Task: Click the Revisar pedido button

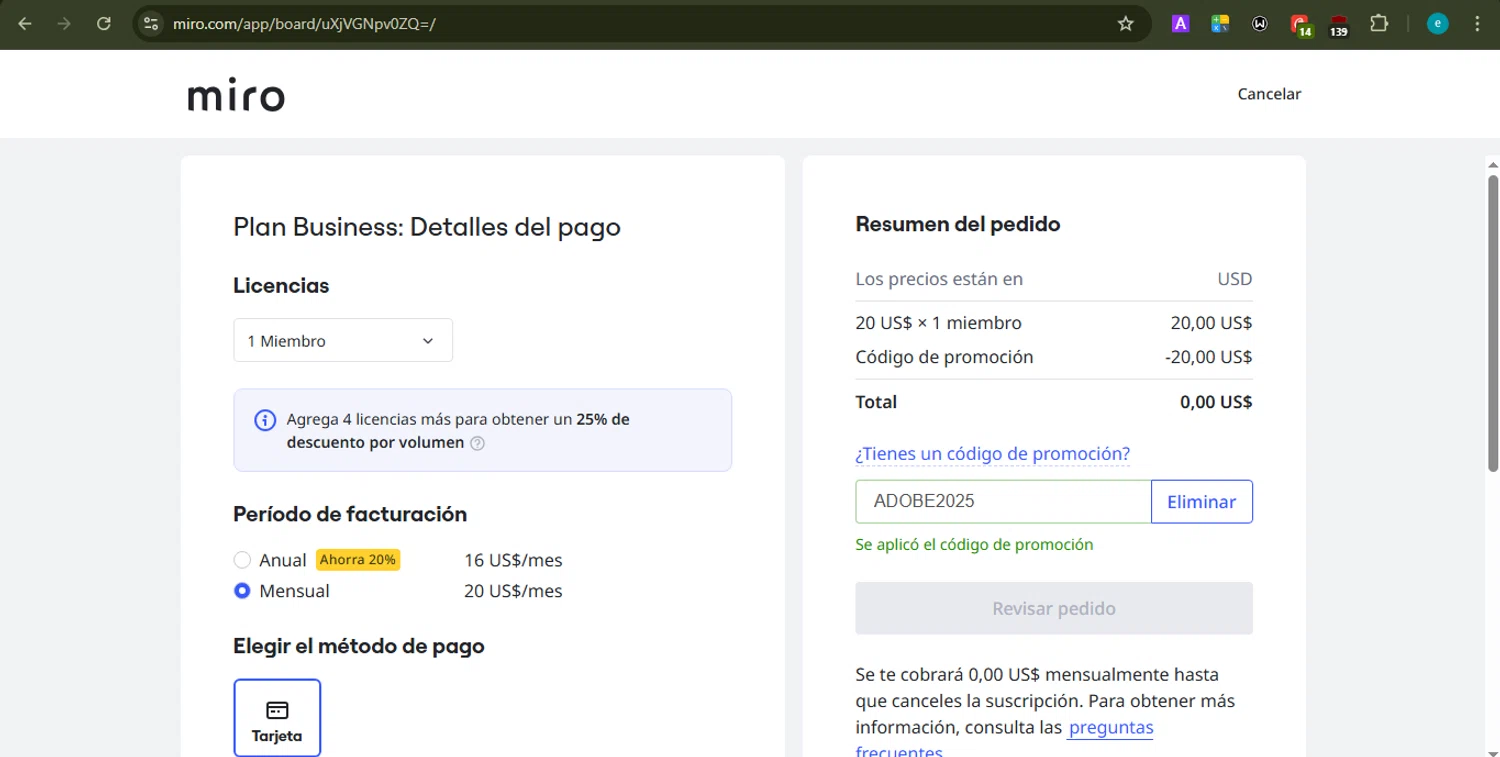Action: coord(1053,608)
